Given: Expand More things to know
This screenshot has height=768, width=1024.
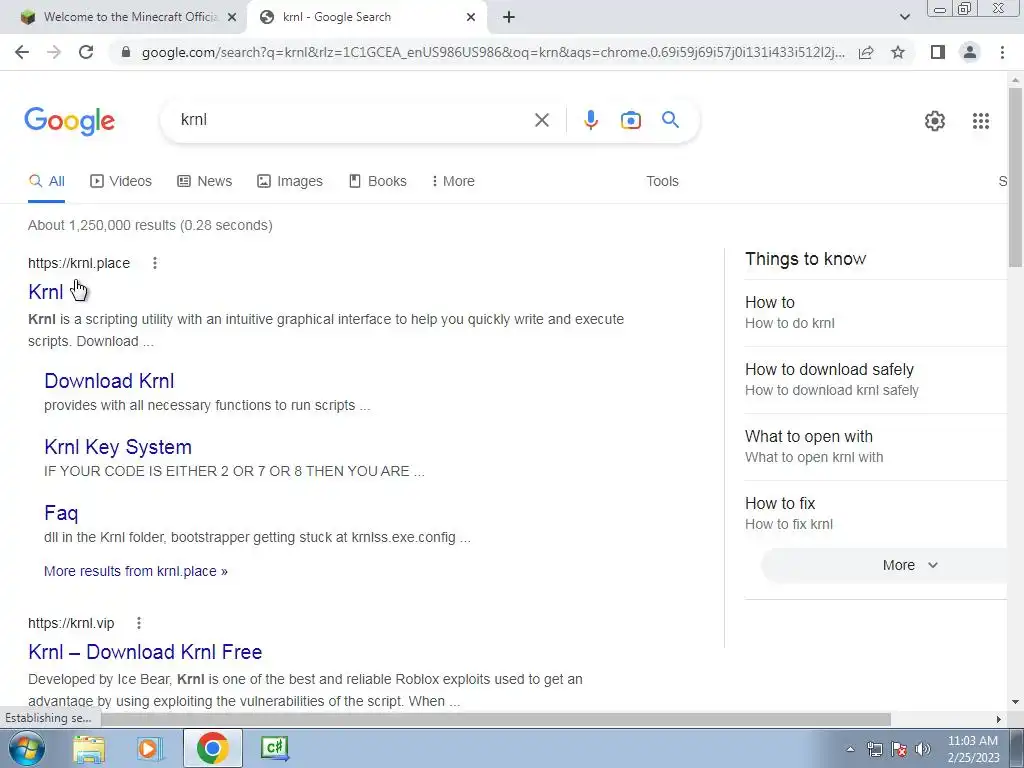Looking at the screenshot, I should pos(884,566).
